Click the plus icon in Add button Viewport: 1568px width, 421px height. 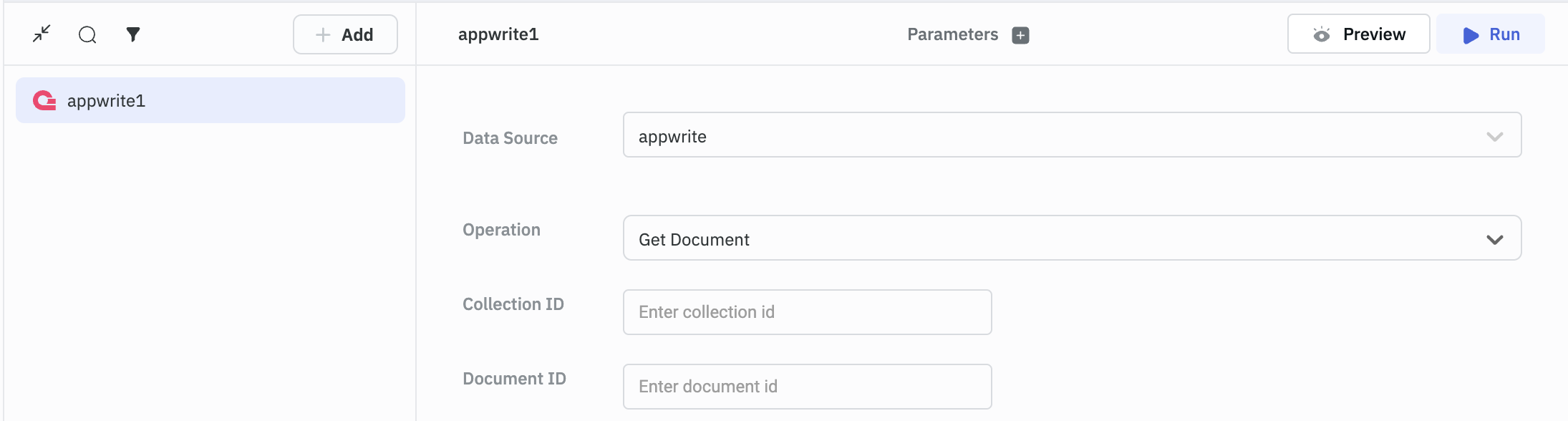[x=323, y=34]
